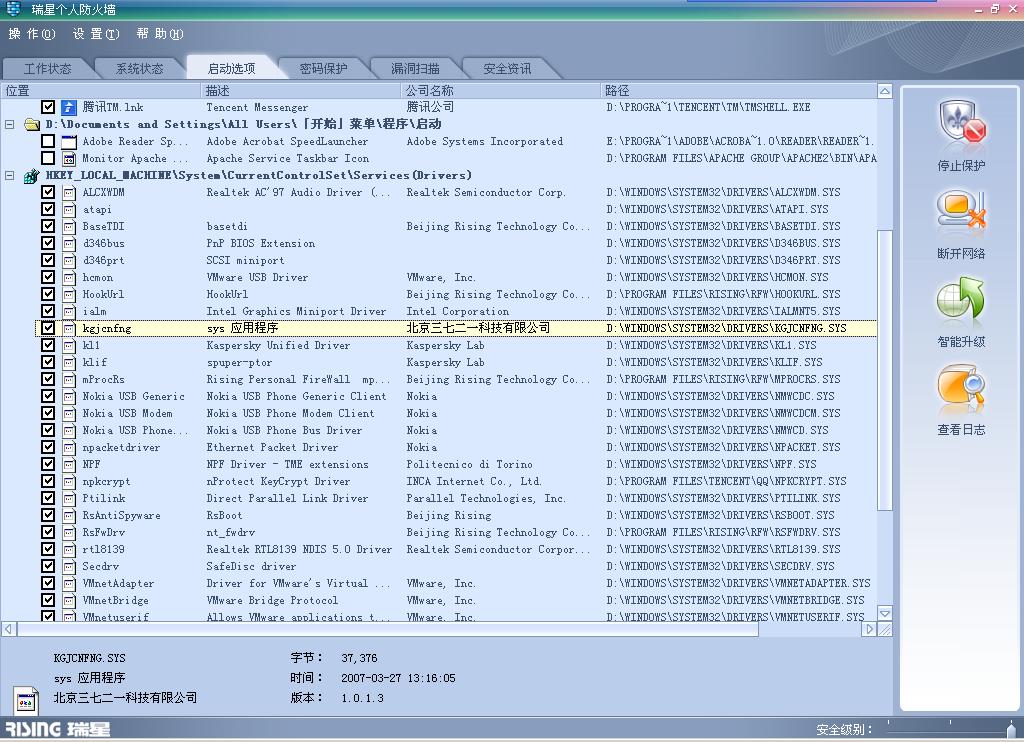Switch to the 密码保护 tab
Screen dimensions: 1024x742
point(323,68)
